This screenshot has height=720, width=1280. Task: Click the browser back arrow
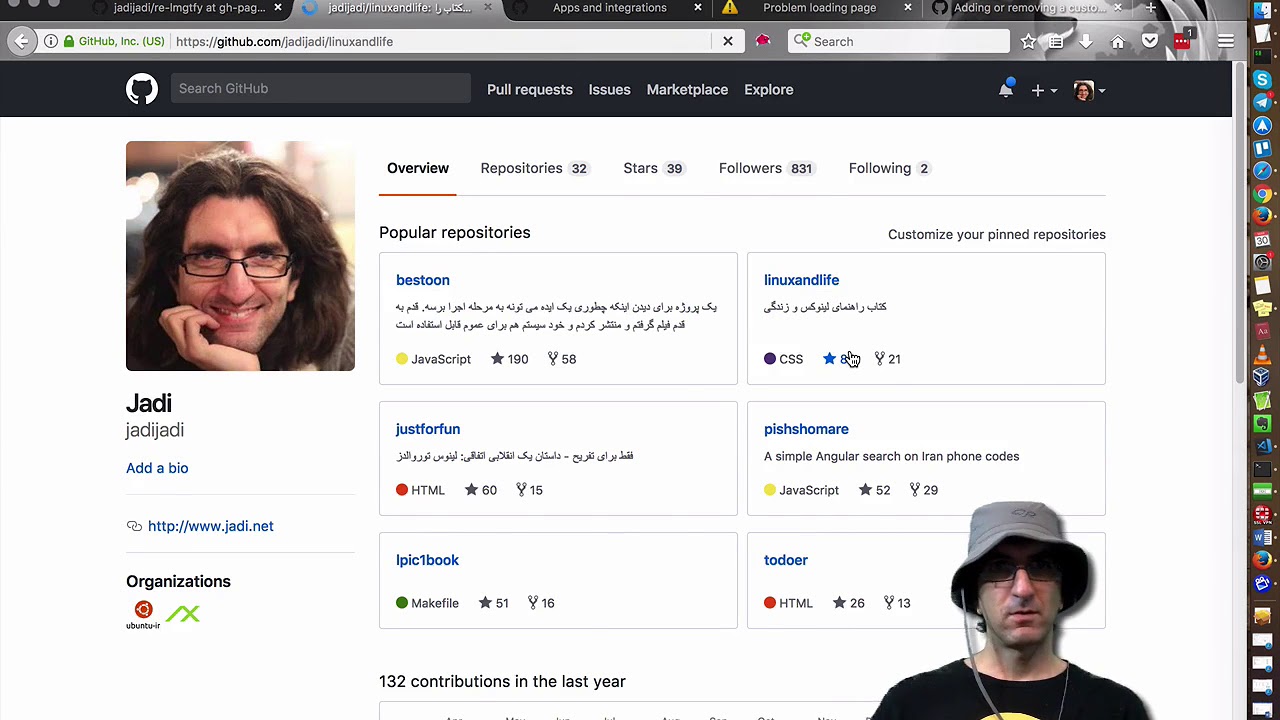pos(22,41)
